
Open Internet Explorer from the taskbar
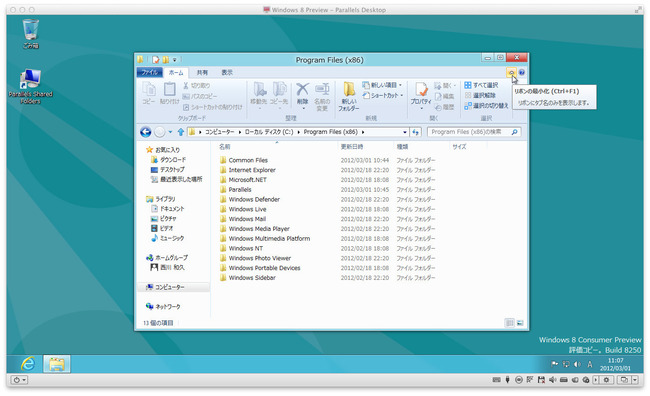pos(28,364)
